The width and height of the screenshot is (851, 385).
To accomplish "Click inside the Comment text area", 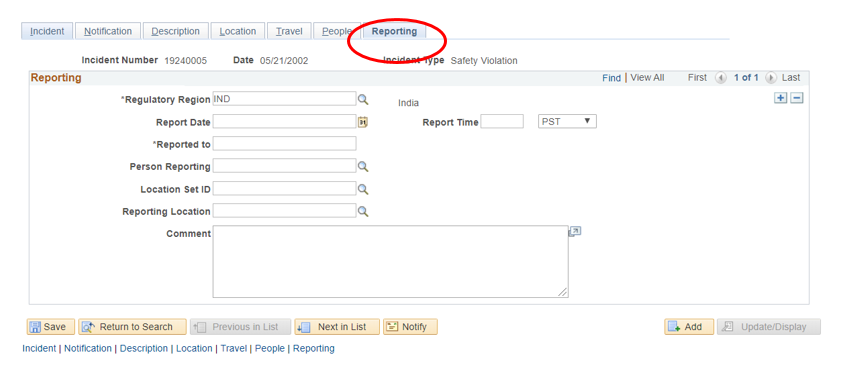I will (x=390, y=262).
